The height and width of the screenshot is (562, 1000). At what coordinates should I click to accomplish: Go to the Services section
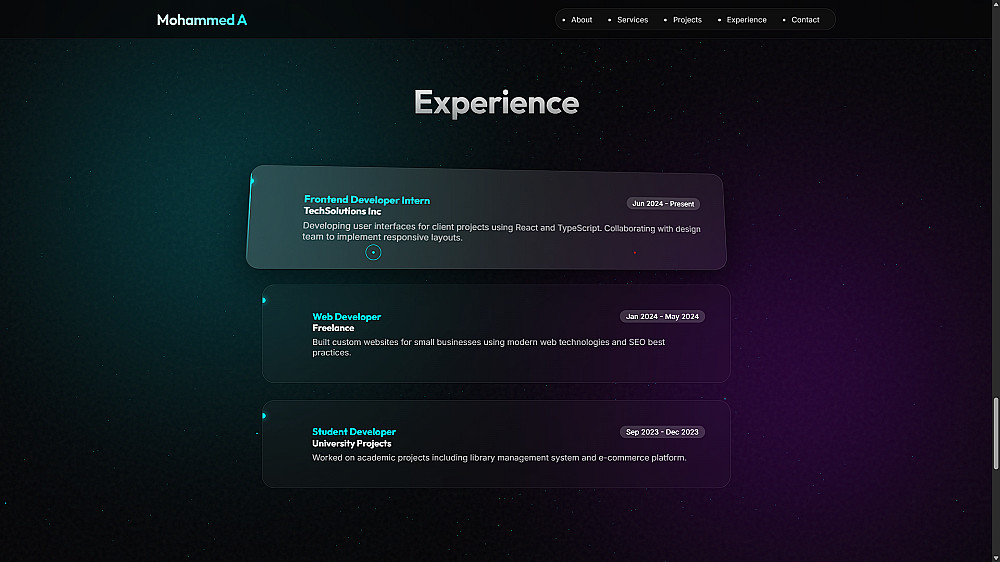click(x=632, y=20)
